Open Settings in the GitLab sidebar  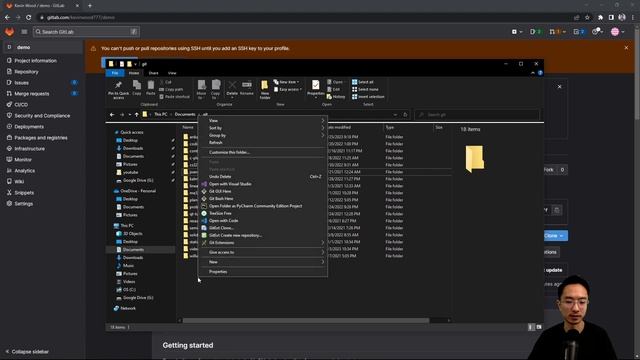click(23, 204)
